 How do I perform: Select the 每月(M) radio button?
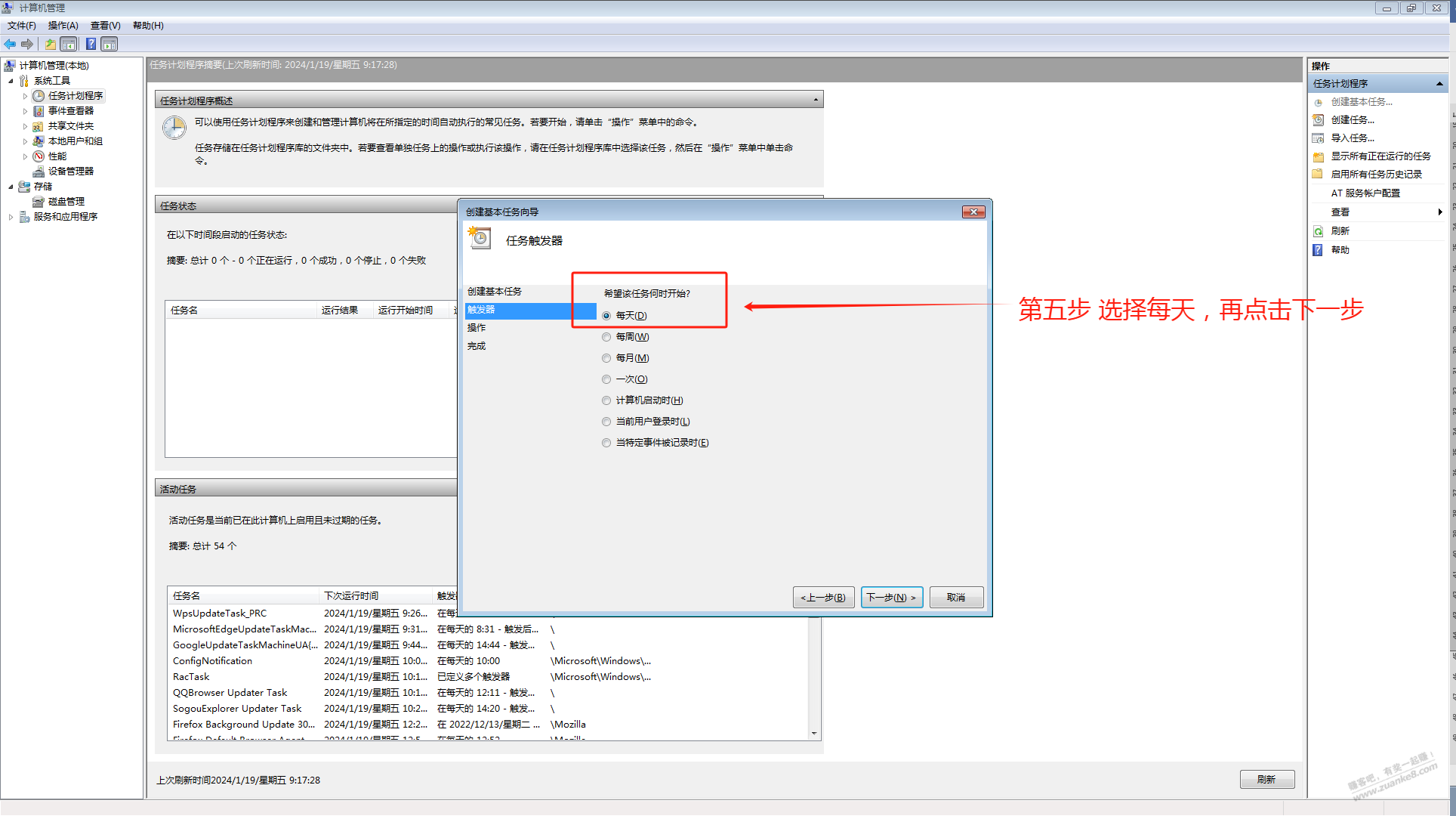606,358
